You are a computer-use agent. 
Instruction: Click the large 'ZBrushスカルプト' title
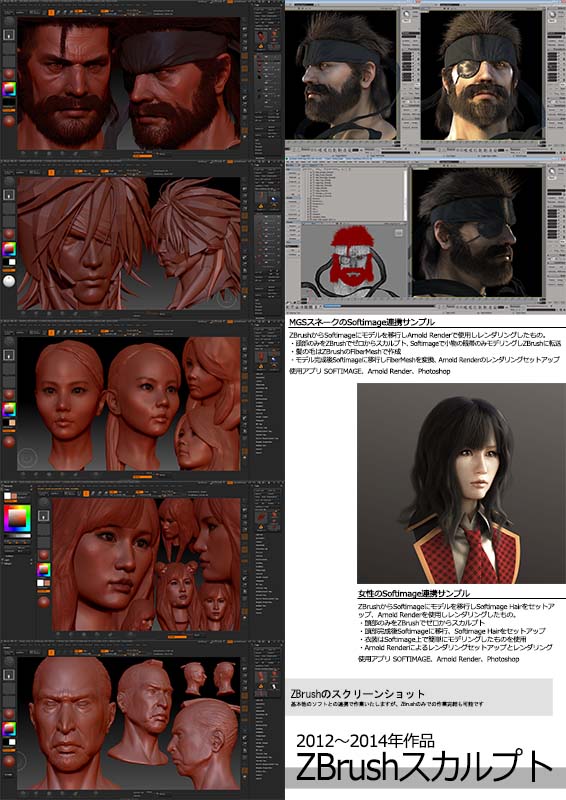pos(424,766)
